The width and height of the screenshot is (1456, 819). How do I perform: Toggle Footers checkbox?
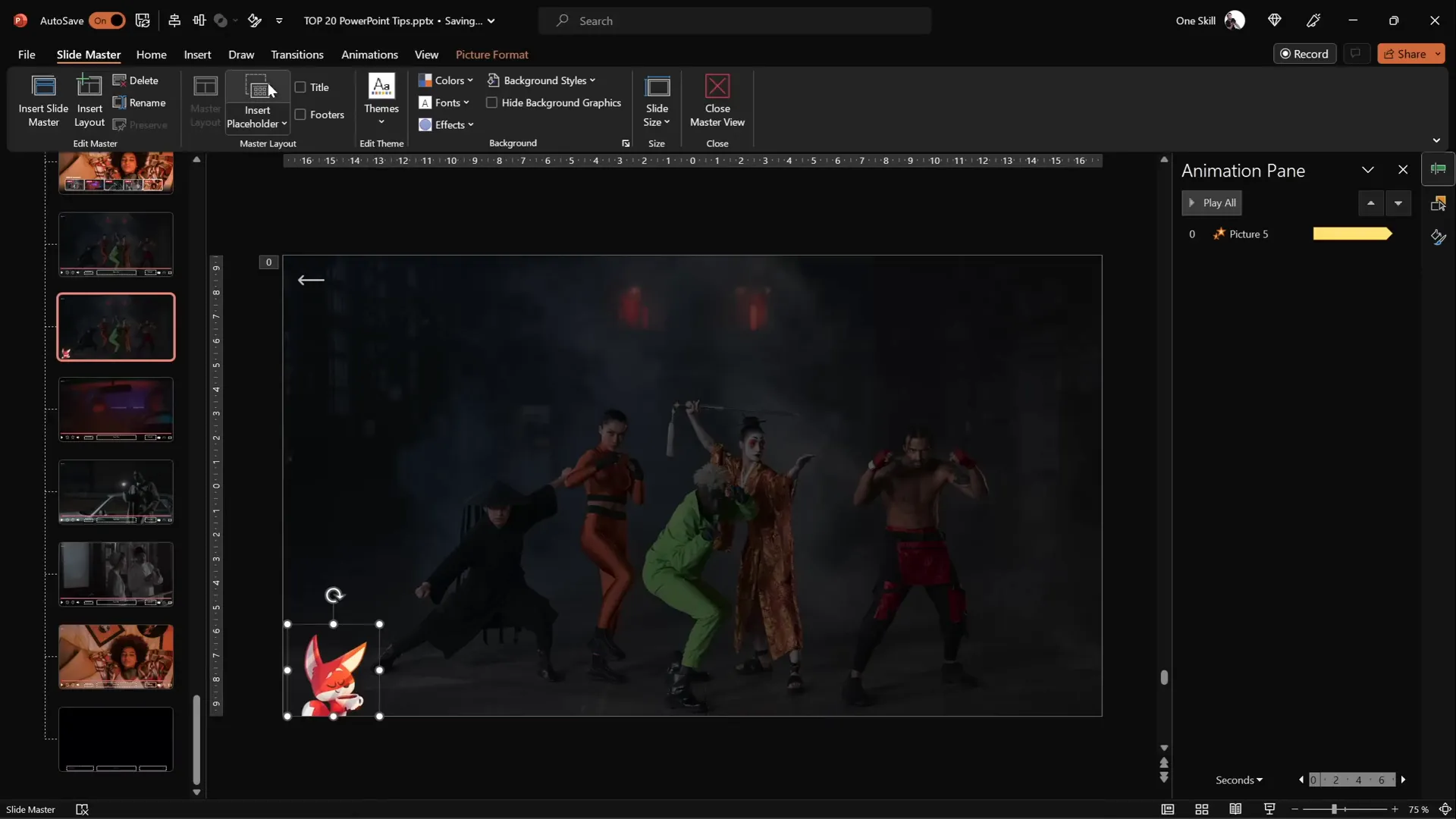point(300,115)
